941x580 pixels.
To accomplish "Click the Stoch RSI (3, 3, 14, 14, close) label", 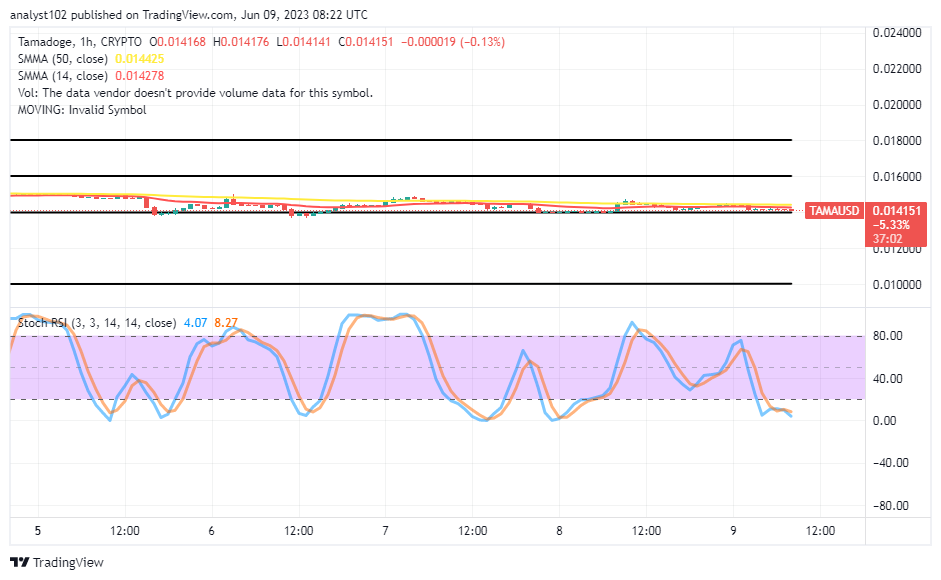I will pyautogui.click(x=97, y=323).
